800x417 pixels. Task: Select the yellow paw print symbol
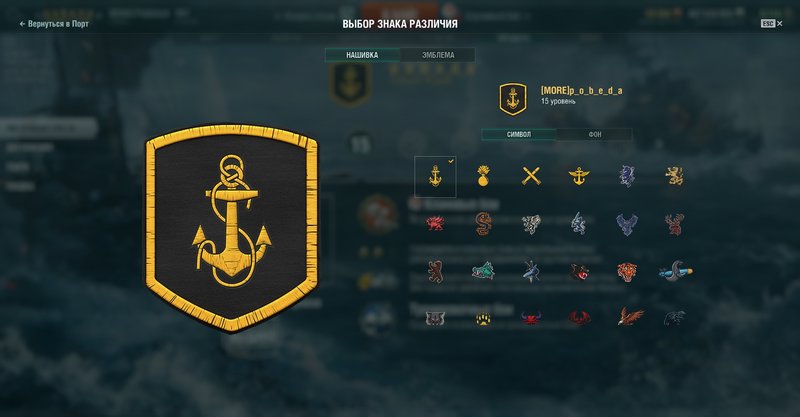pyautogui.click(x=483, y=319)
